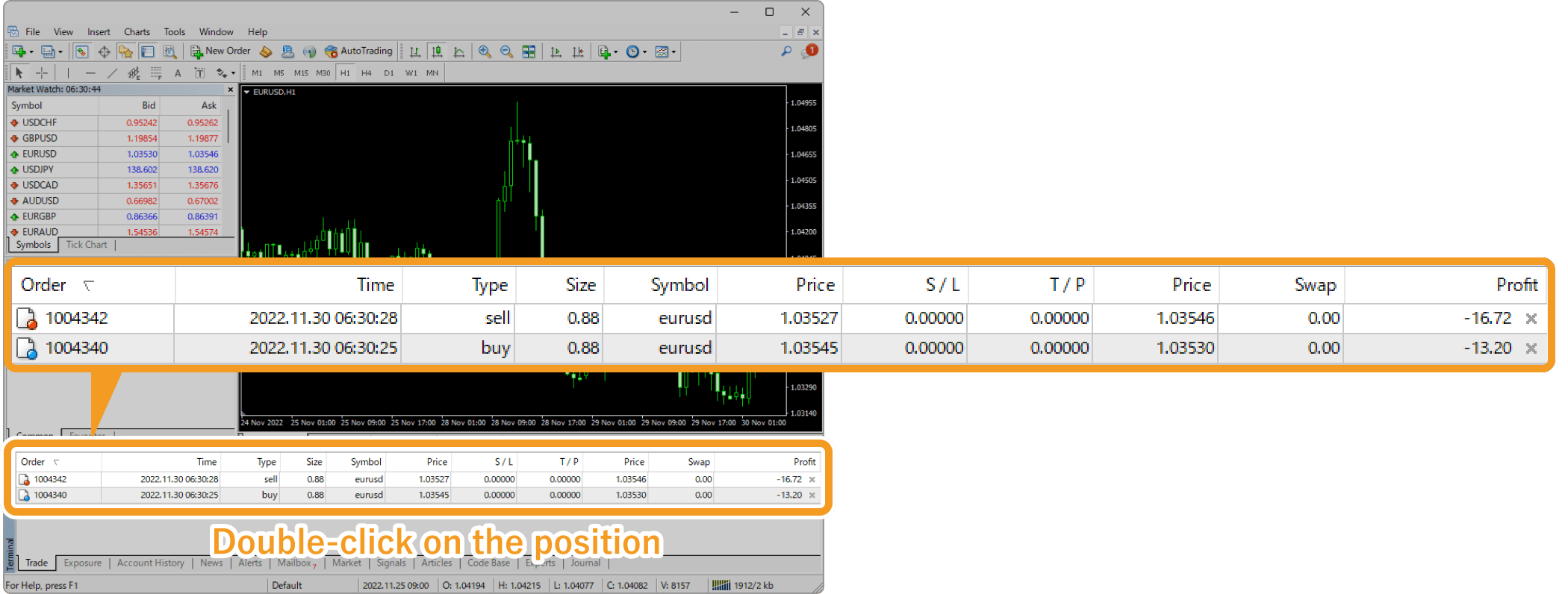Open the Strategy Tester magnifier icon
This screenshot has height=594, width=1568.
169,51
